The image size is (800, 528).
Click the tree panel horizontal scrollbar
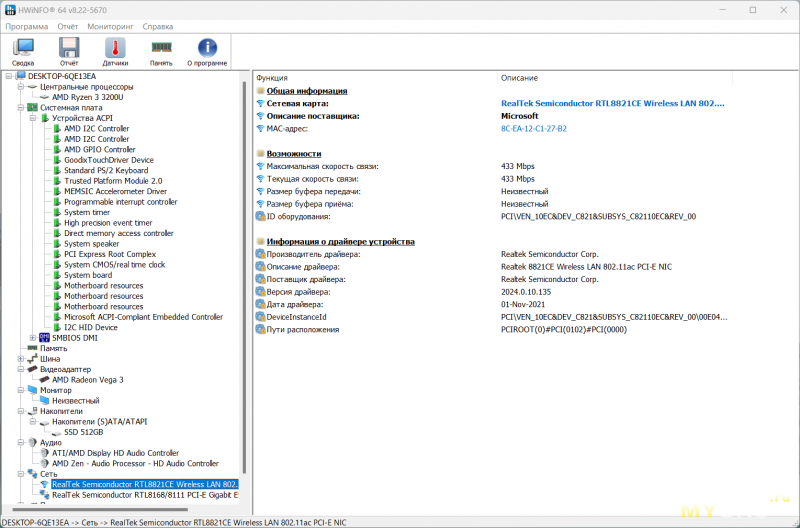point(100,509)
